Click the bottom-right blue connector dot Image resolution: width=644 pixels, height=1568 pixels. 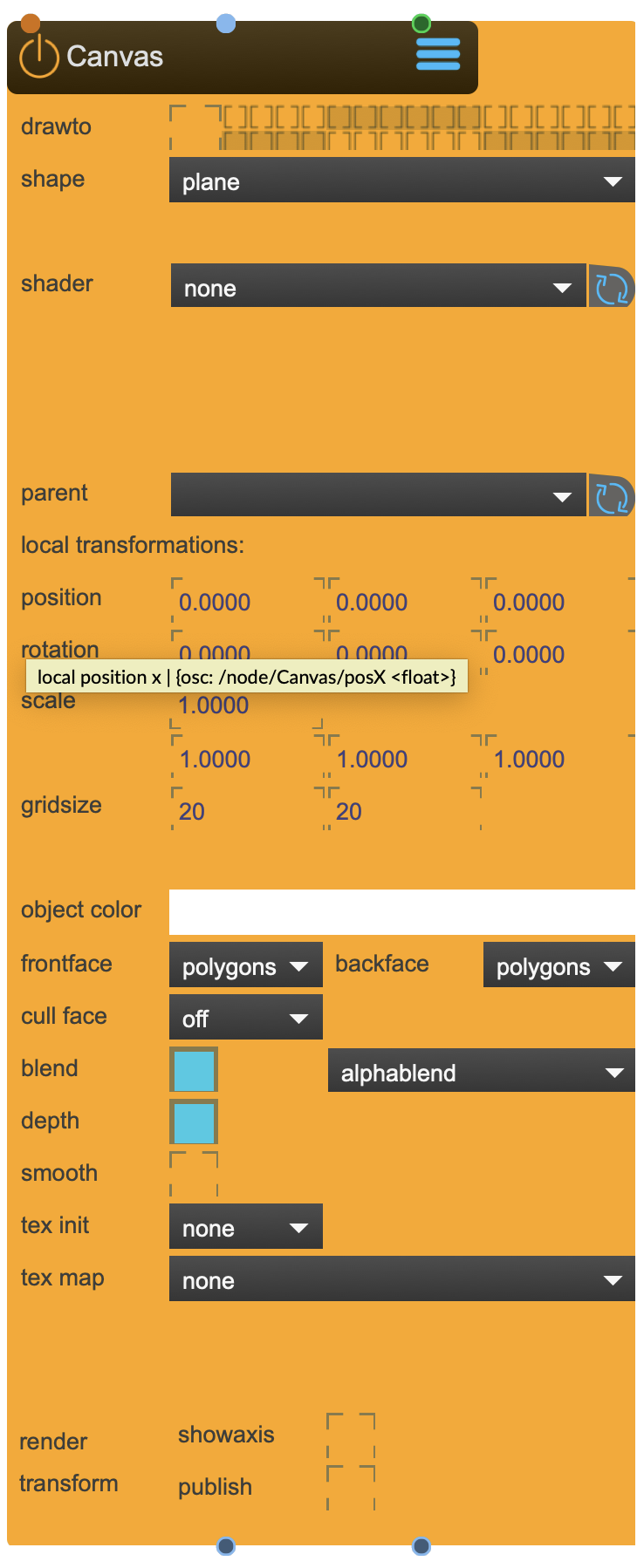coord(421,1546)
